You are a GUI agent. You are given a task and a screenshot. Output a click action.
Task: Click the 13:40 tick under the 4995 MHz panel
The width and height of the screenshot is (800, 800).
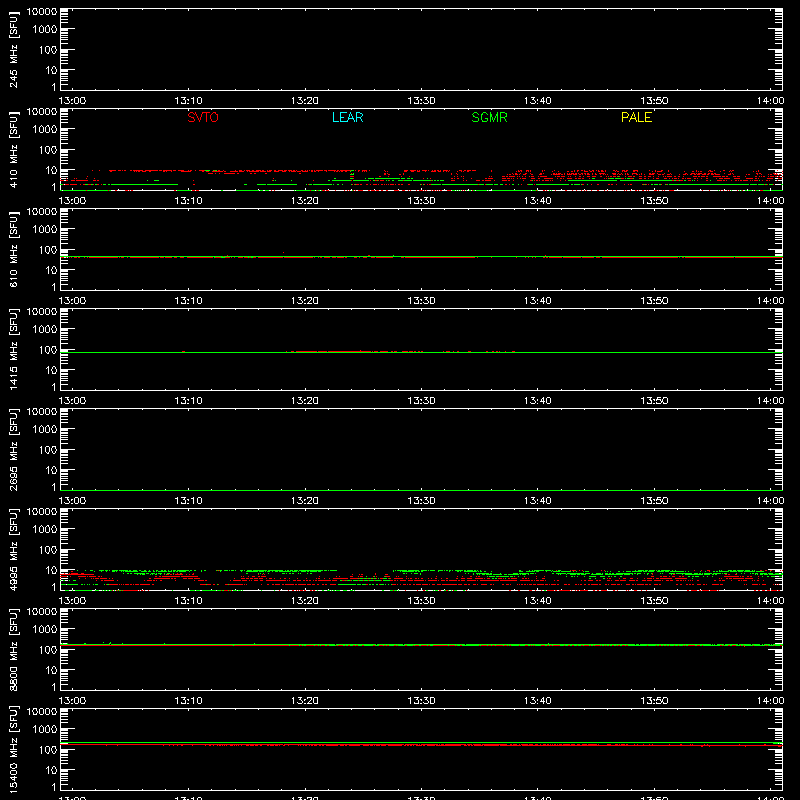[x=537, y=601]
